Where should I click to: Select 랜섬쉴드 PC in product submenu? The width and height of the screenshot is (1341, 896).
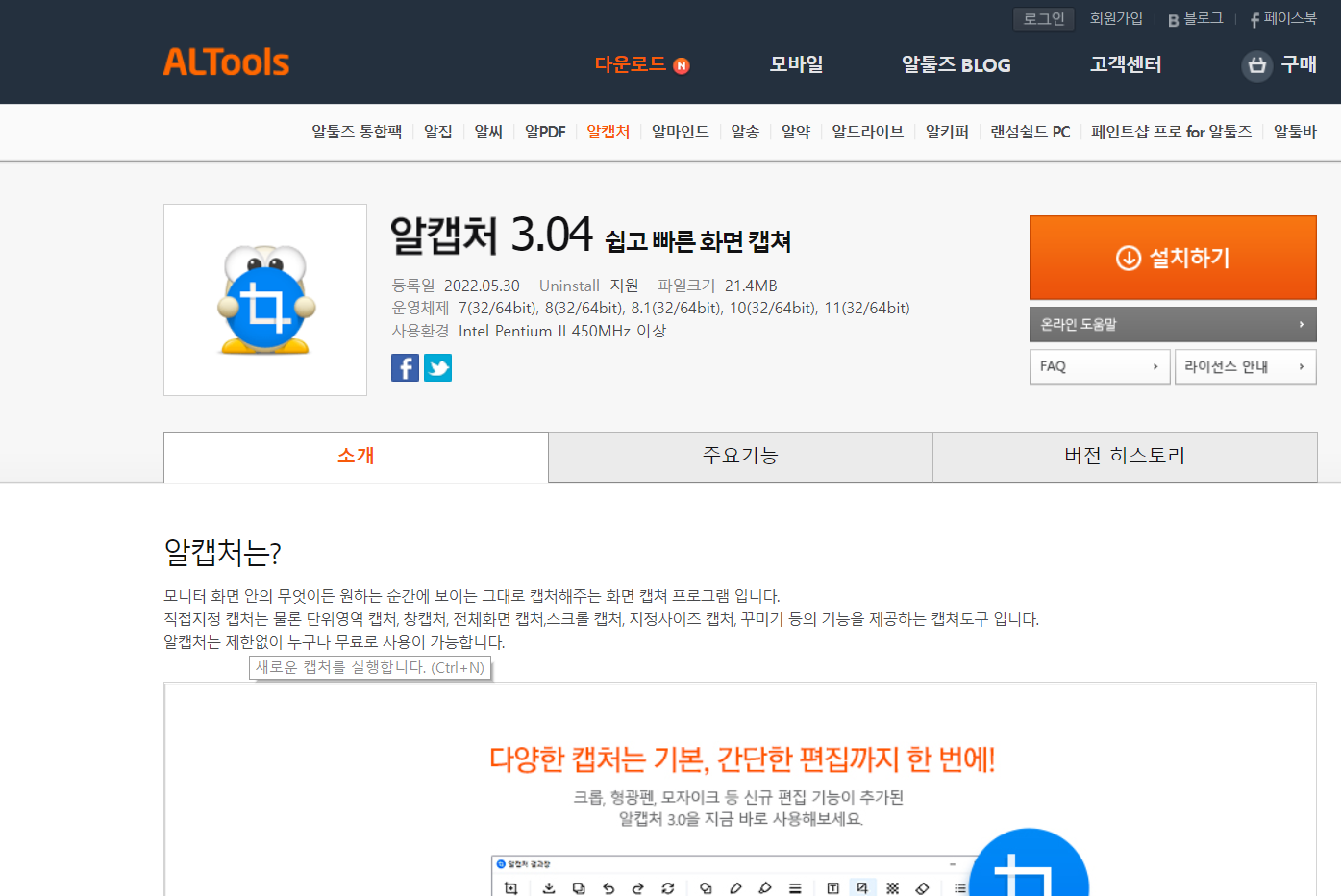coord(1030,132)
